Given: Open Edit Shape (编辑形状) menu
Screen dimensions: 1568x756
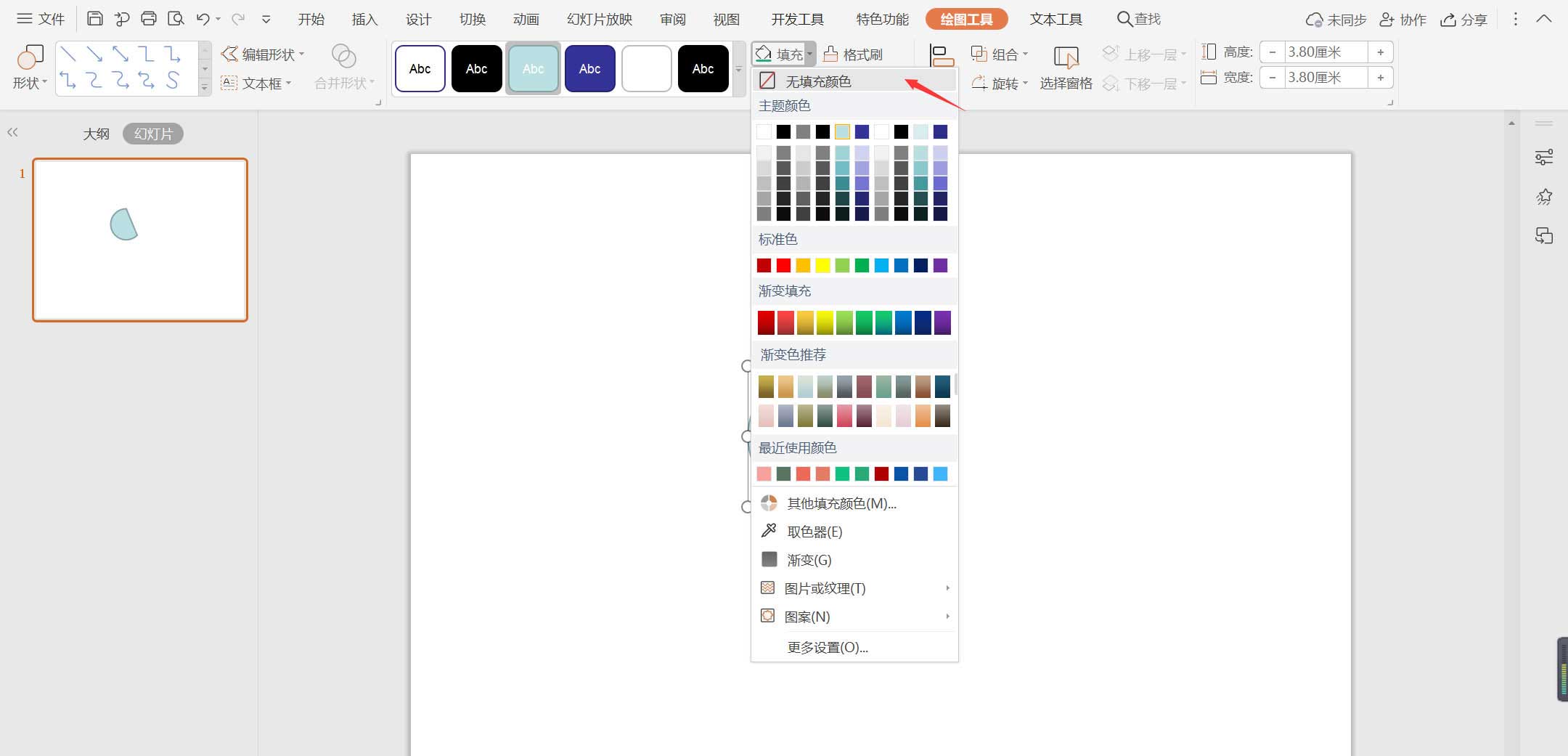Looking at the screenshot, I should click(263, 54).
